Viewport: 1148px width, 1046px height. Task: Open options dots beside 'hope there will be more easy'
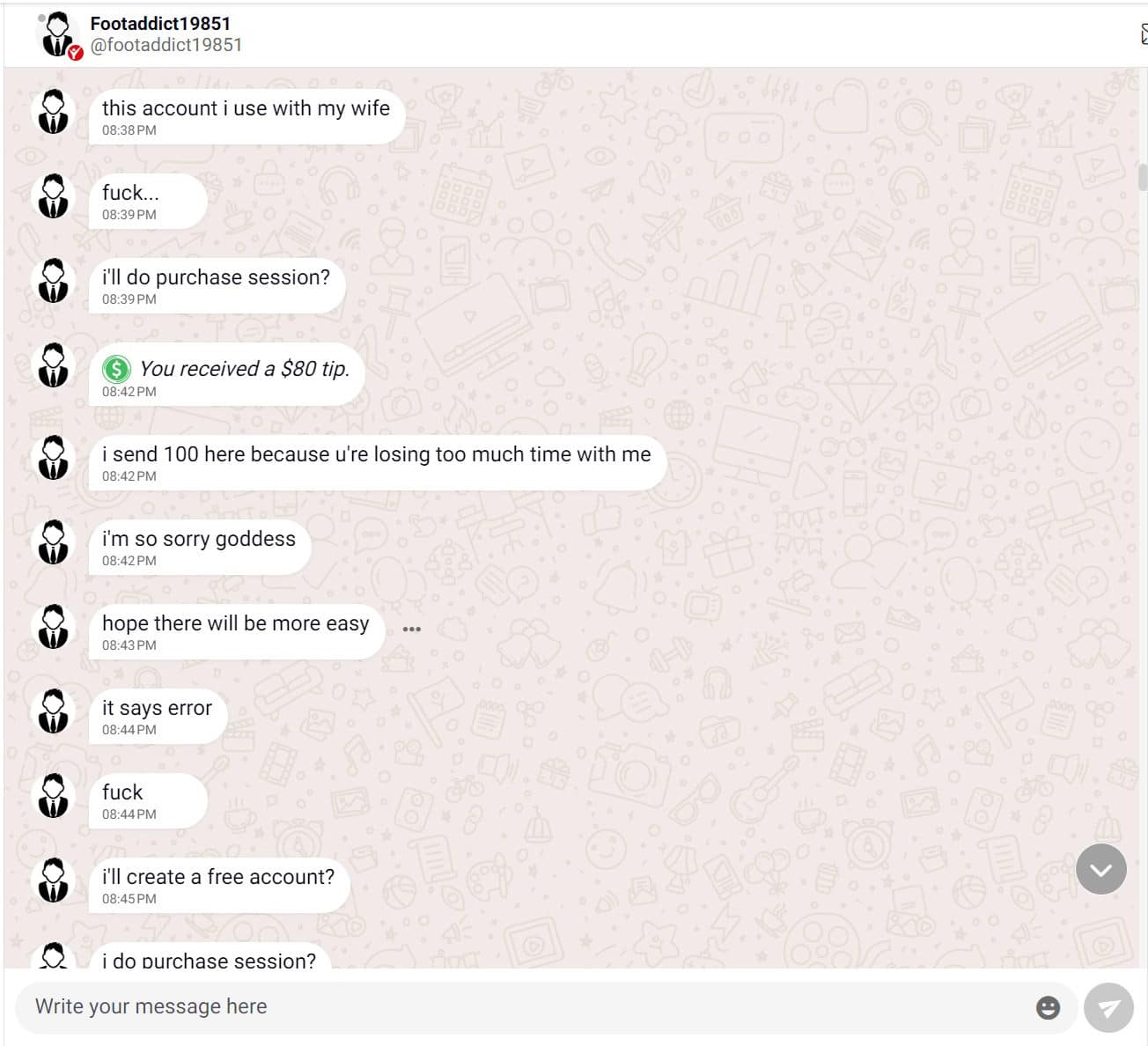click(411, 630)
